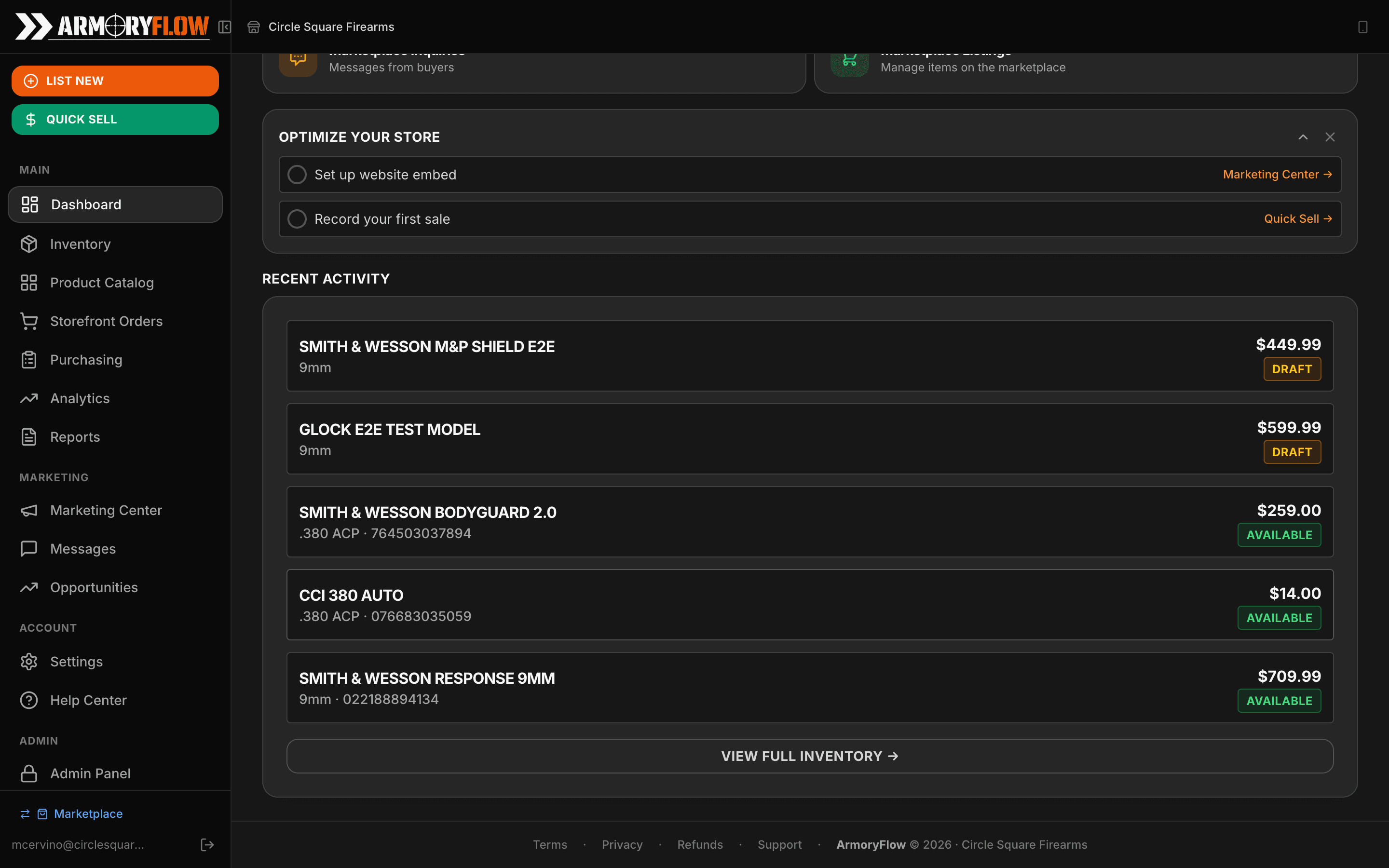Click the Dashboard grid icon
Screen dimensions: 1389x868
[30, 204]
